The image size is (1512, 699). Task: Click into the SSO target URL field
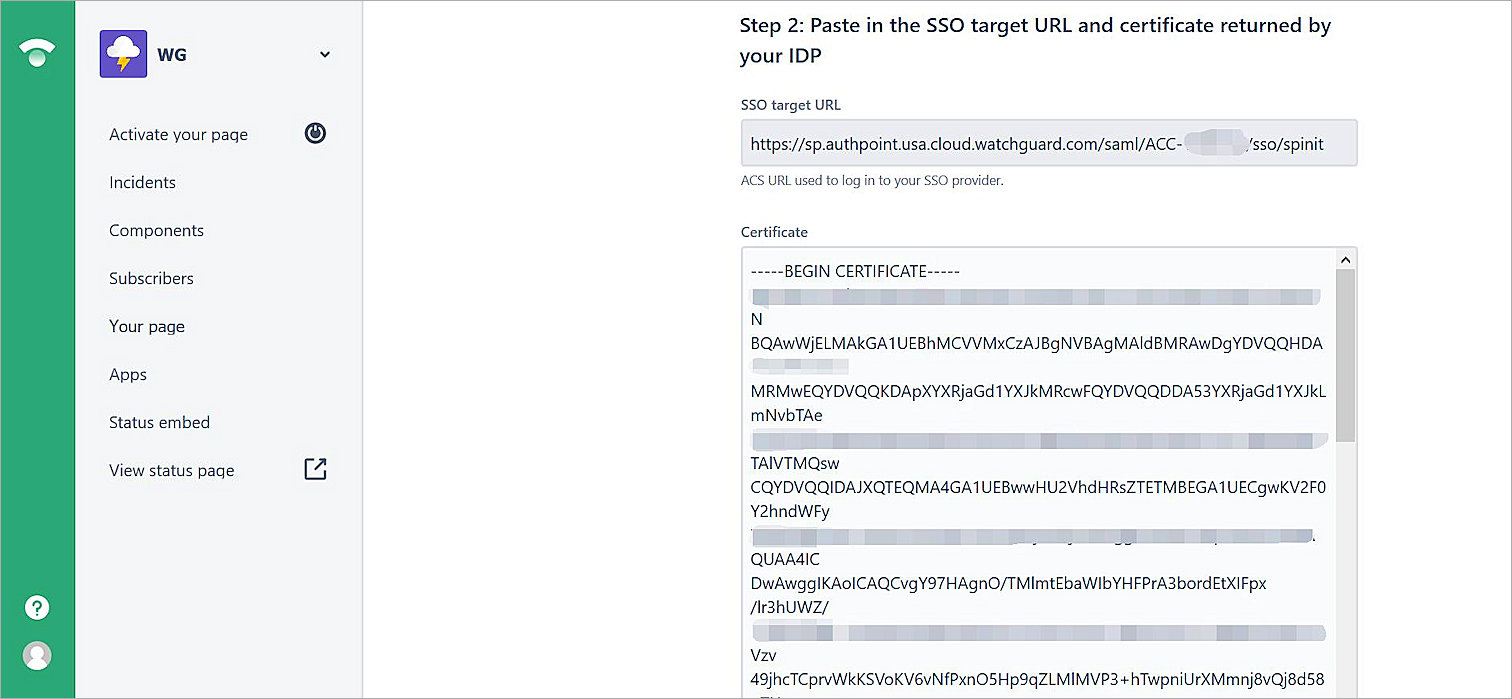1048,143
